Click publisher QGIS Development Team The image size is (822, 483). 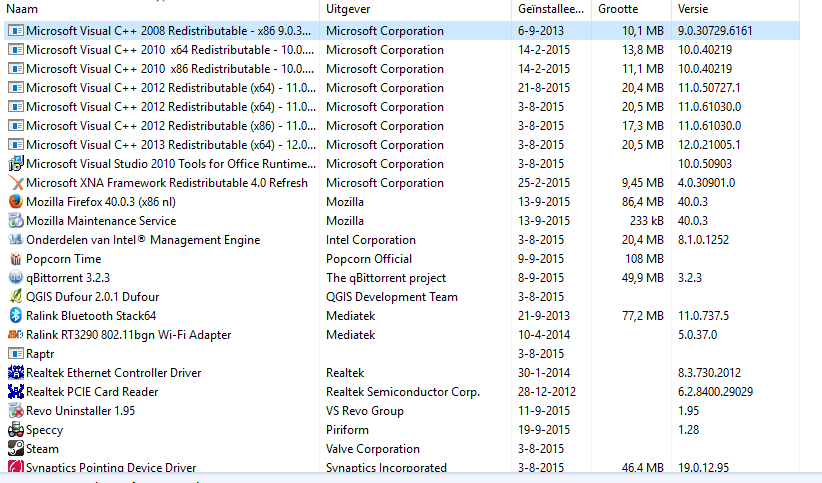(392, 297)
